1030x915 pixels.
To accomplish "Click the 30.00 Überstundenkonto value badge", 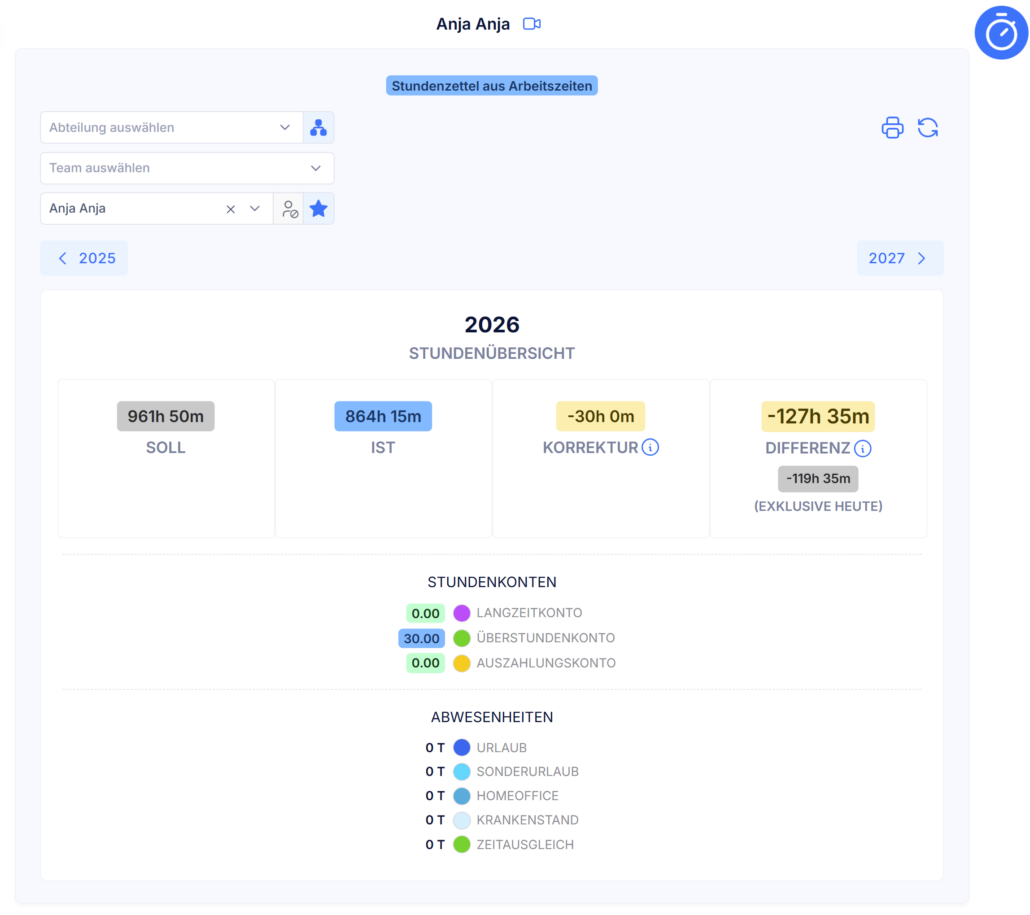I will (x=421, y=638).
